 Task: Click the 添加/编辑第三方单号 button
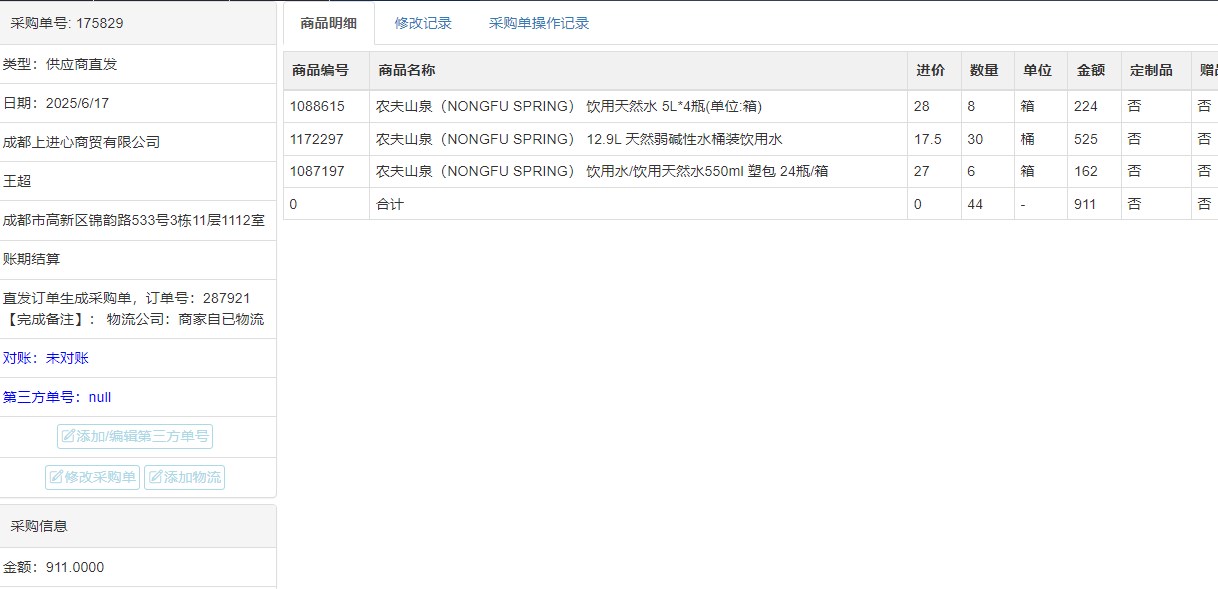coord(135,436)
